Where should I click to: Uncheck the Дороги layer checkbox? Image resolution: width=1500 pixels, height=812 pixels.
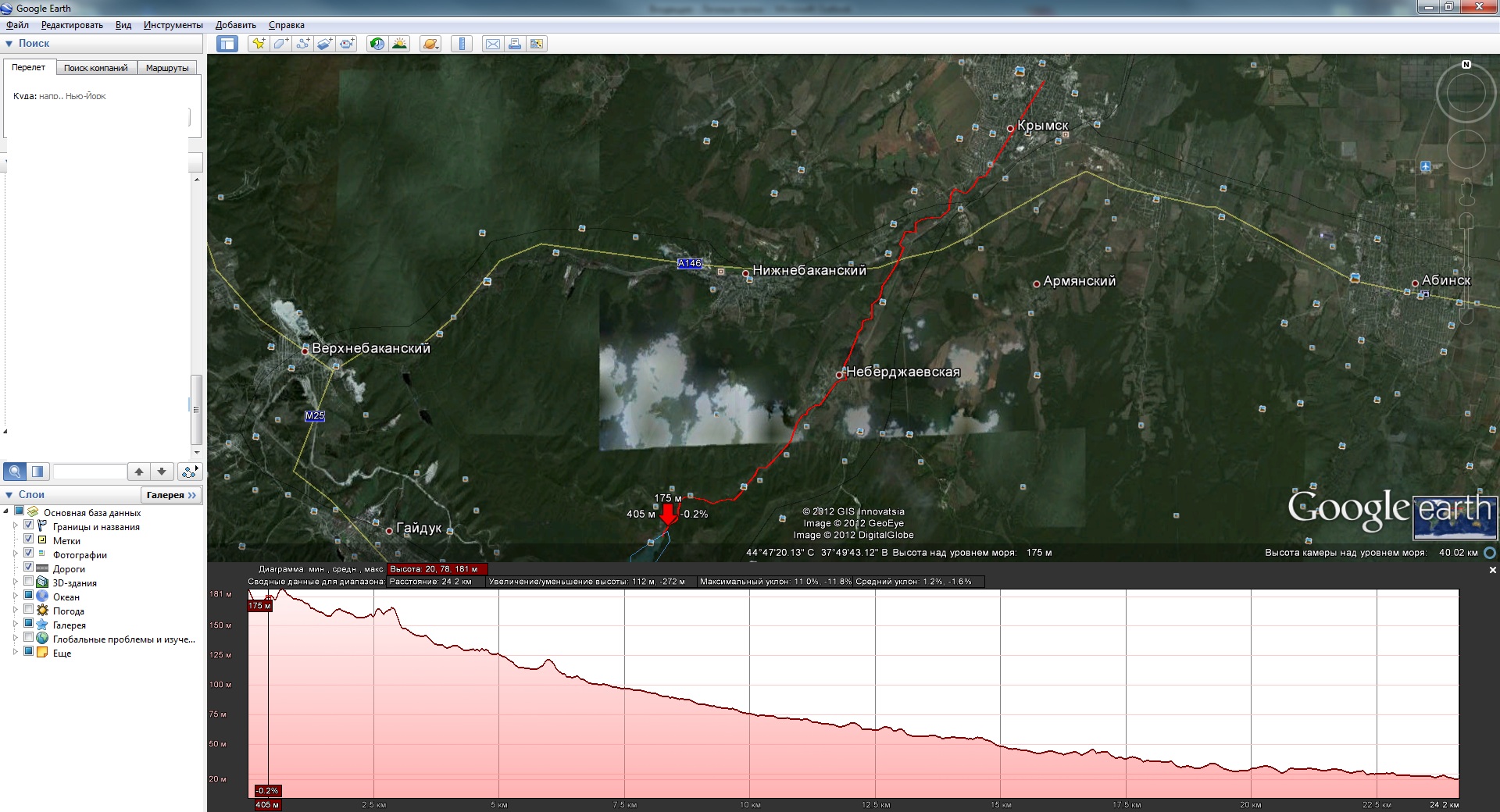click(29, 568)
